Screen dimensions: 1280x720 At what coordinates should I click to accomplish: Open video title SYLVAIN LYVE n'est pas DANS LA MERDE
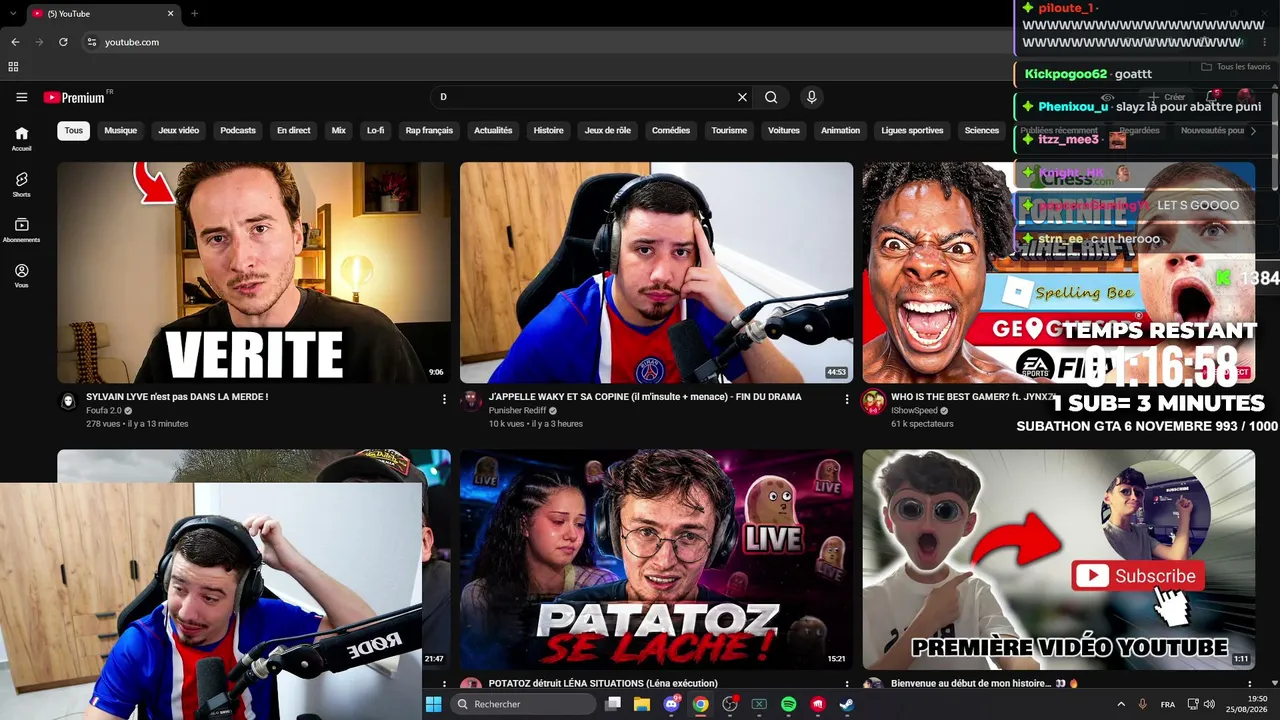click(177, 397)
